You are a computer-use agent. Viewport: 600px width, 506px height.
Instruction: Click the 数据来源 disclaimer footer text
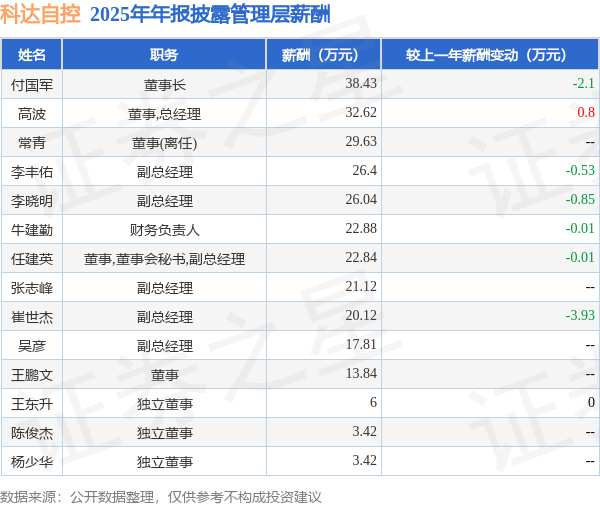pos(161,497)
